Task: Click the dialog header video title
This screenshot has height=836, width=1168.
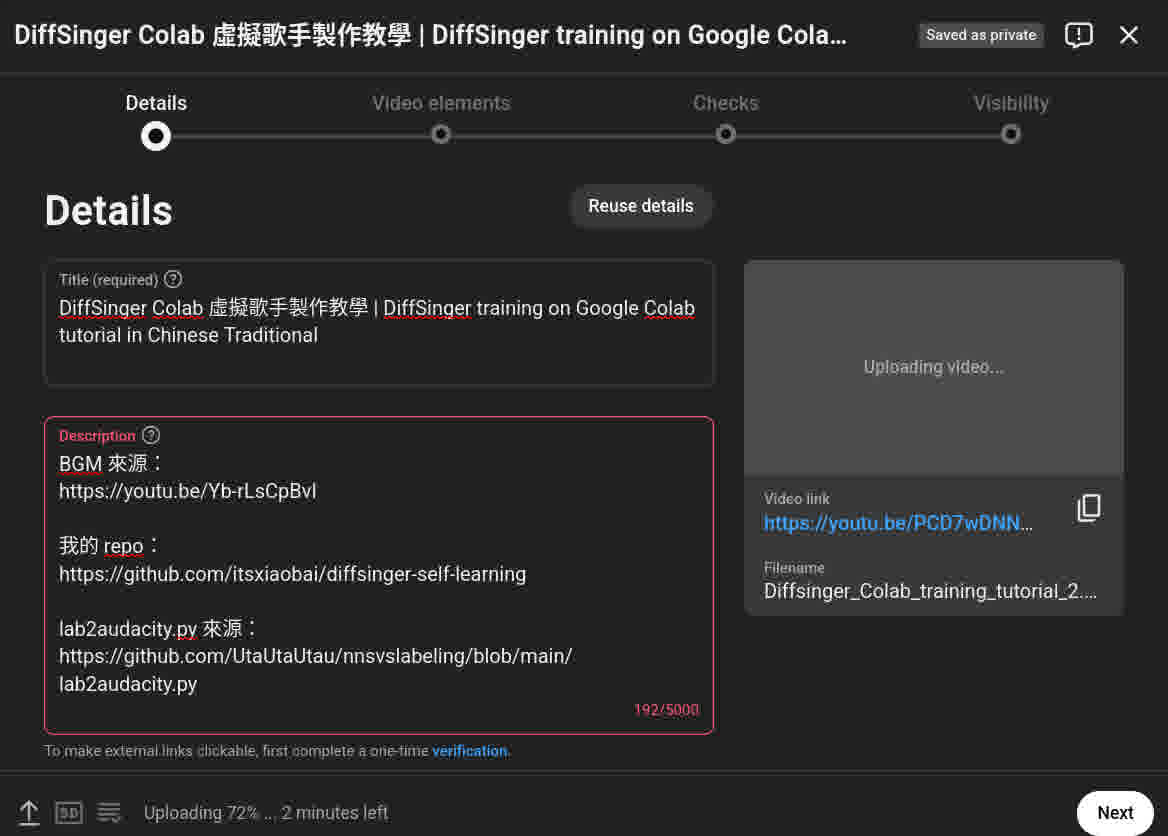Action: pos(431,35)
